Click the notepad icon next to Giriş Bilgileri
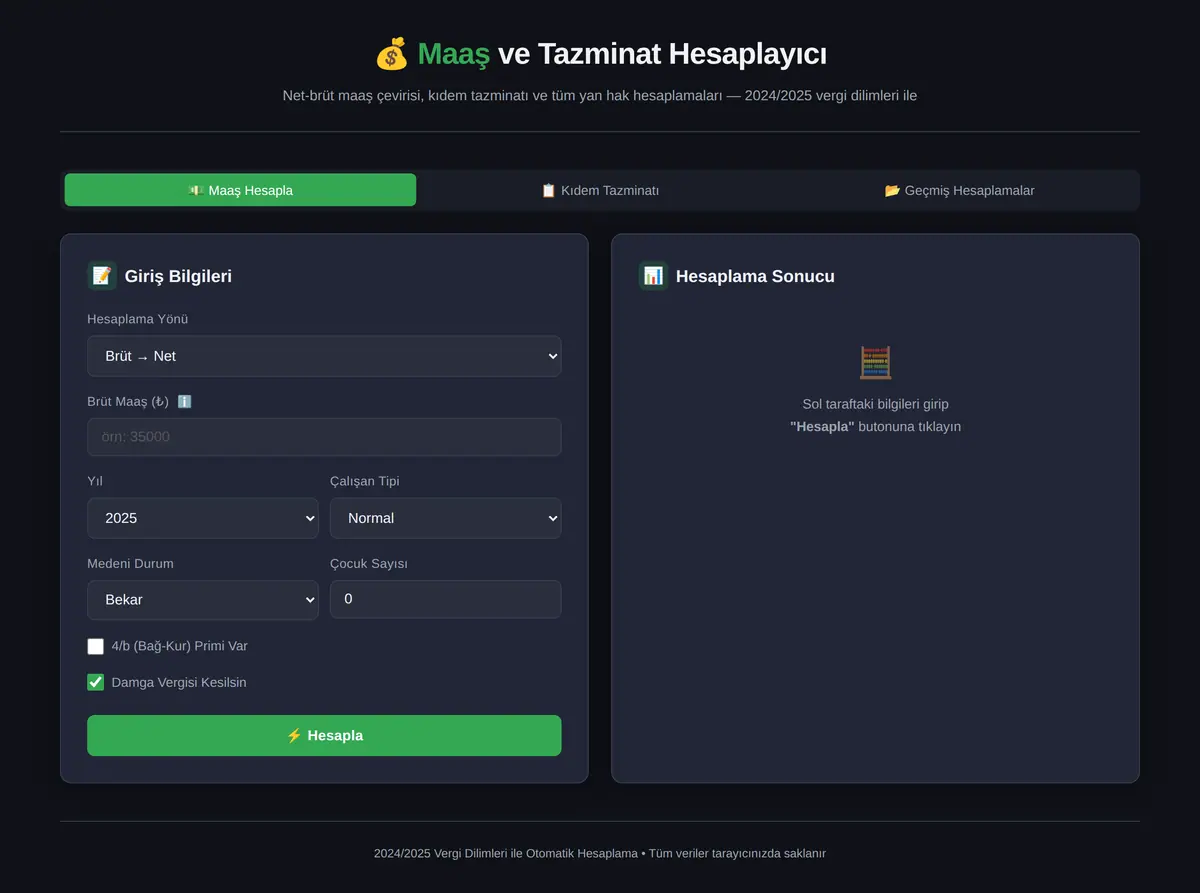The image size is (1200, 893). coord(102,276)
